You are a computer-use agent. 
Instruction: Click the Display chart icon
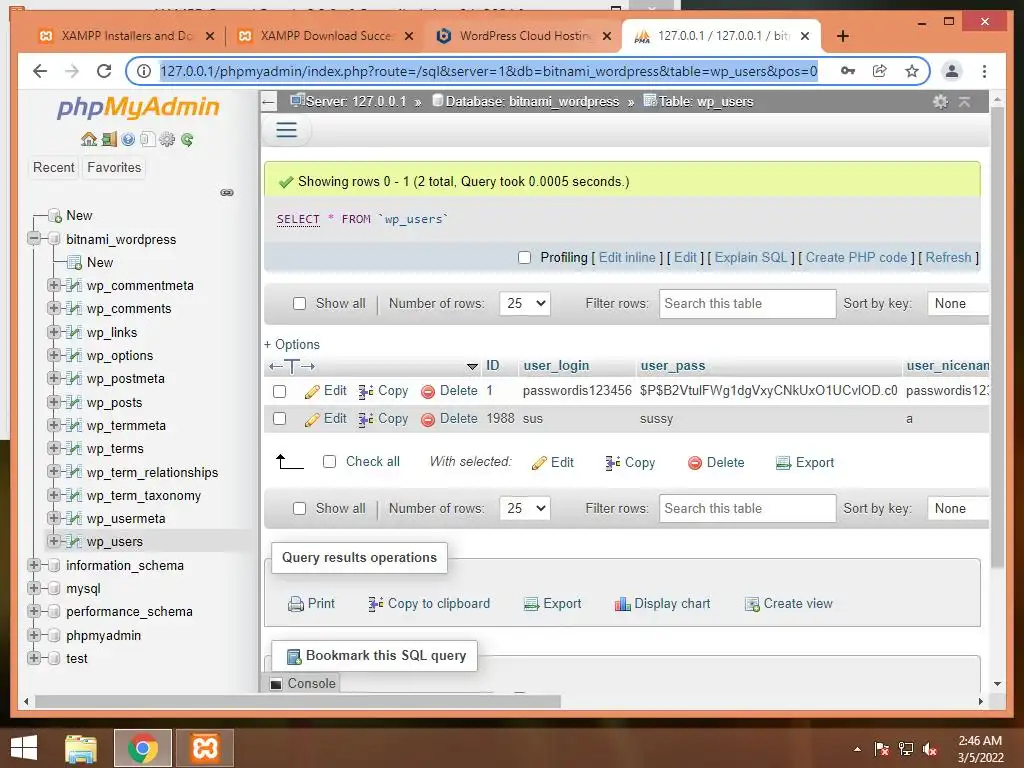622,604
